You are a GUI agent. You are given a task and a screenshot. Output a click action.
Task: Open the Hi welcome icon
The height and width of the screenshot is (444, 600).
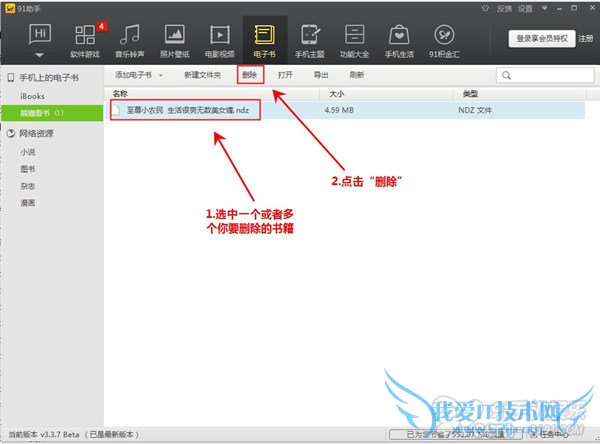click(40, 34)
